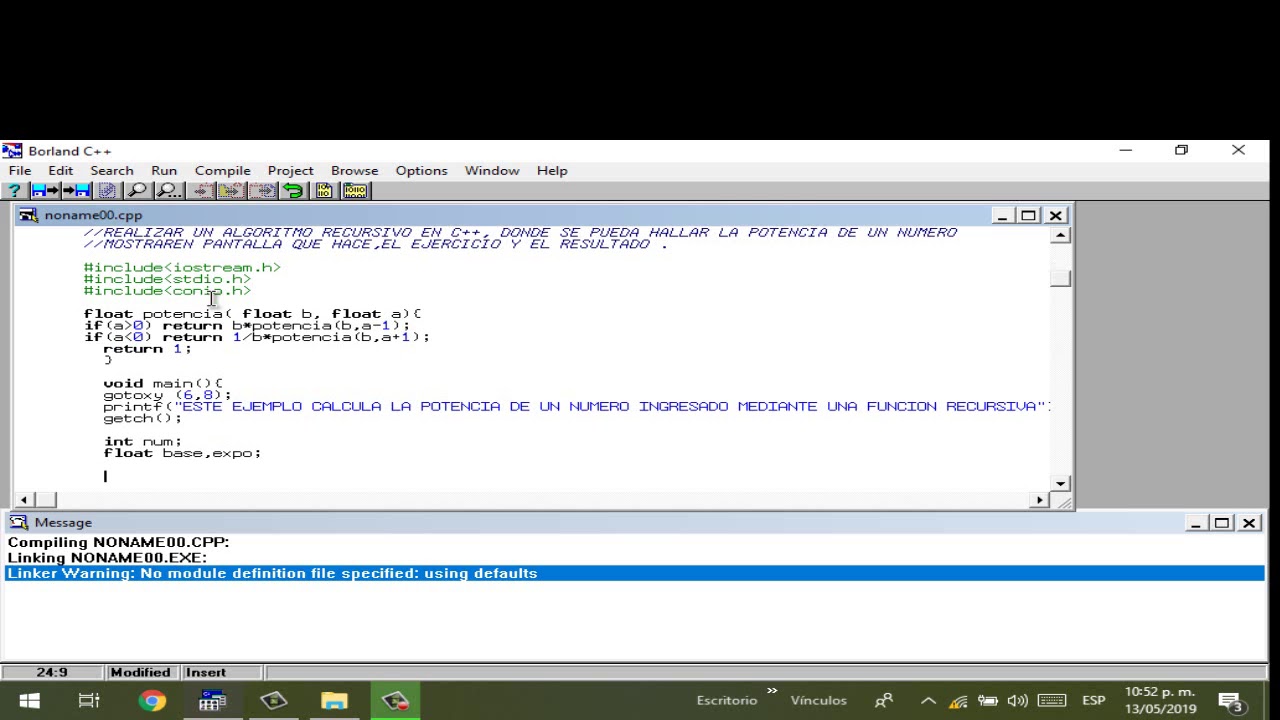Viewport: 1280px width, 720px height.
Task: Click the Cut toolbar icon
Action: pos(201,190)
